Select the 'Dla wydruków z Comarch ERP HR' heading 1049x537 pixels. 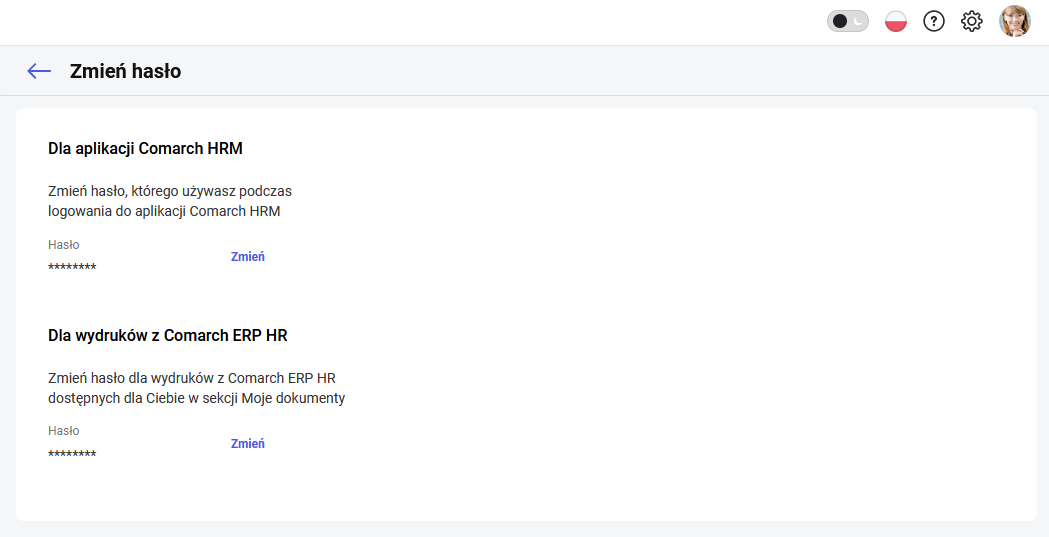point(167,336)
